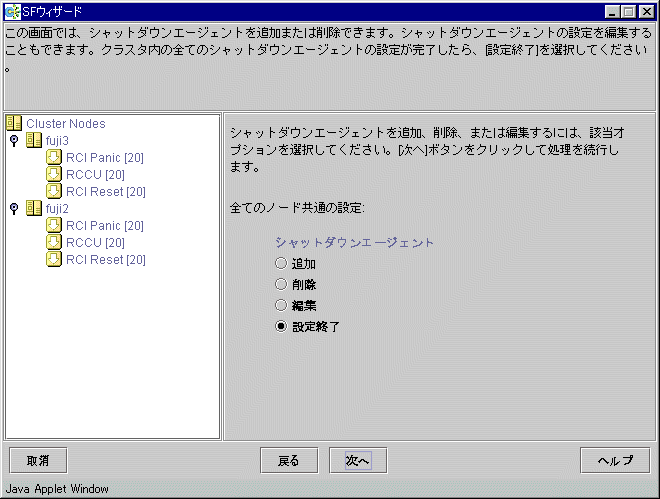The width and height of the screenshot is (660, 499).
Task: Minimize the SF wizard window
Action: point(612,12)
